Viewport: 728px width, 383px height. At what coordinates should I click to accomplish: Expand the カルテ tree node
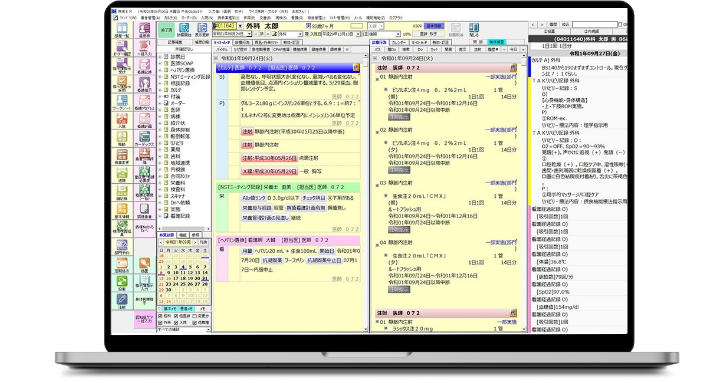[160, 90]
